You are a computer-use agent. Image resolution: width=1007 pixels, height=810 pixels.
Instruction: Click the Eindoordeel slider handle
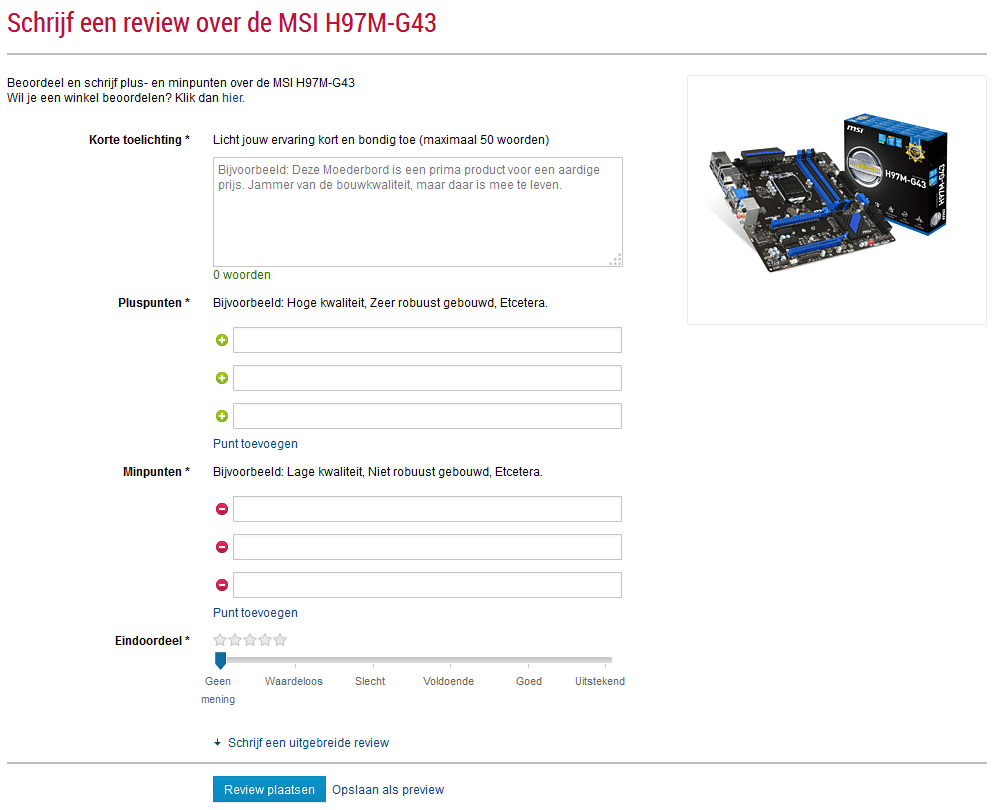click(x=220, y=660)
